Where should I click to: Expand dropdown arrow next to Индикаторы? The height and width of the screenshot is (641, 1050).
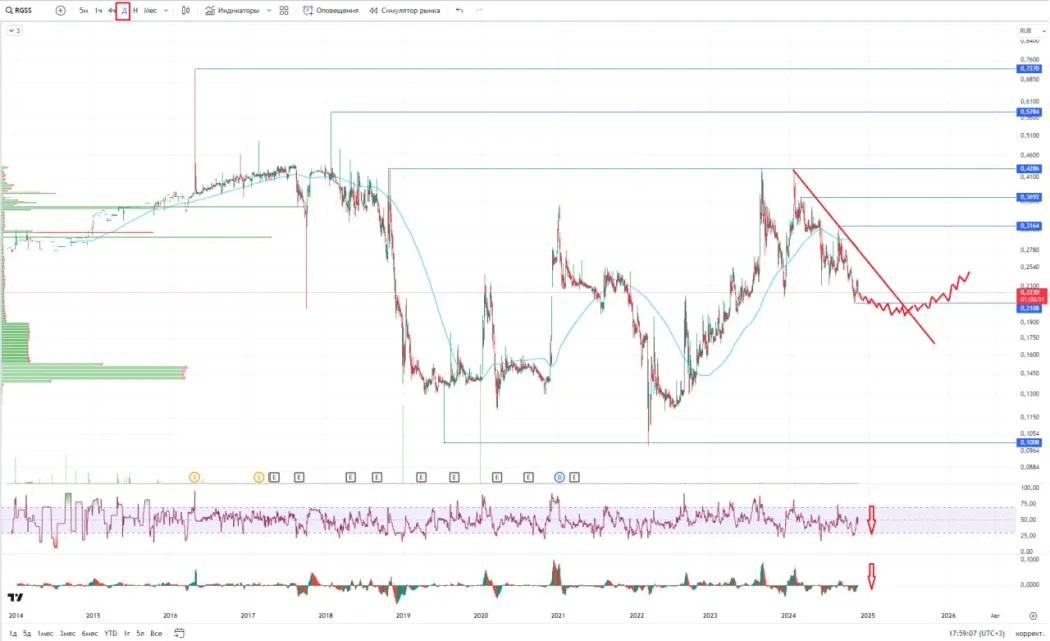coord(269,11)
